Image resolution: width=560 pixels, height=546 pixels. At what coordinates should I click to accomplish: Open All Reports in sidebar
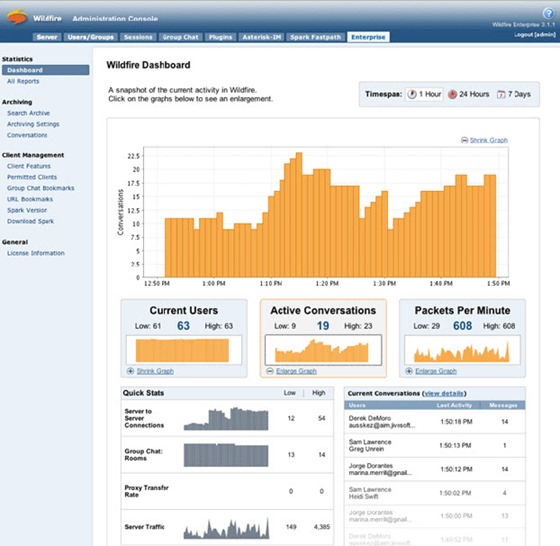tap(23, 81)
